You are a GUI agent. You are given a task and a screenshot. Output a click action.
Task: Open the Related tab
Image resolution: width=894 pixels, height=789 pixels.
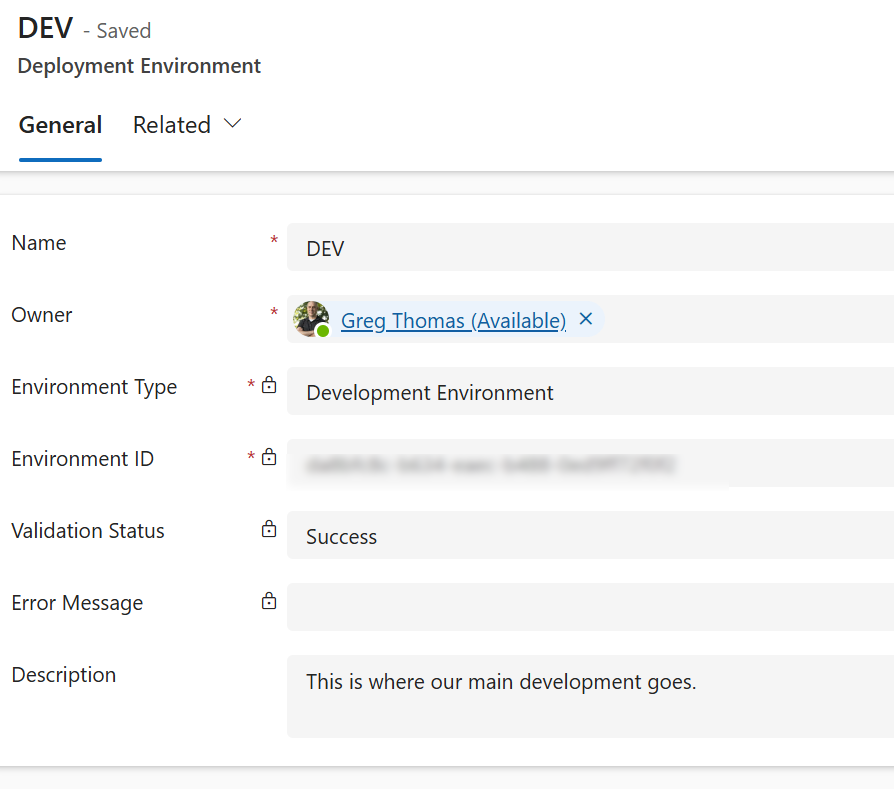point(172,126)
